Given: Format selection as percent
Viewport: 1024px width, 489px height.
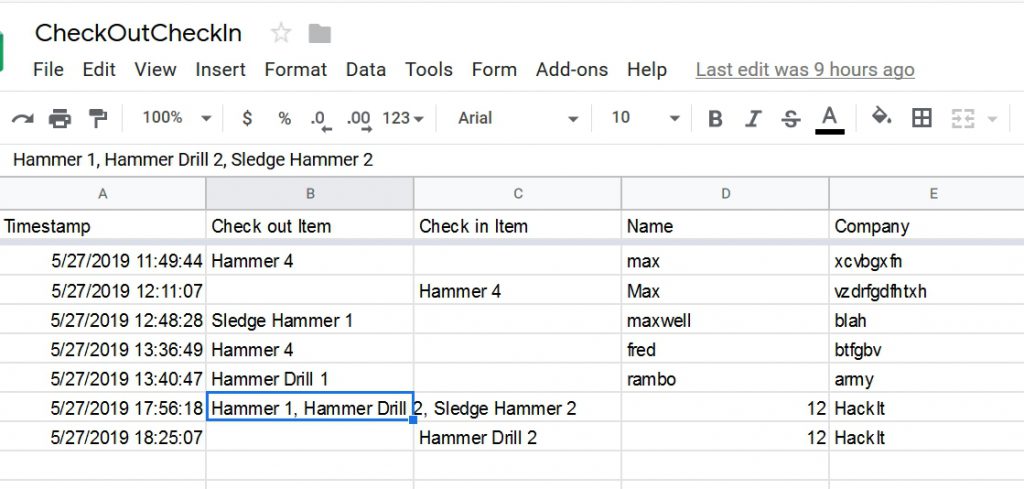Looking at the screenshot, I should point(284,118).
